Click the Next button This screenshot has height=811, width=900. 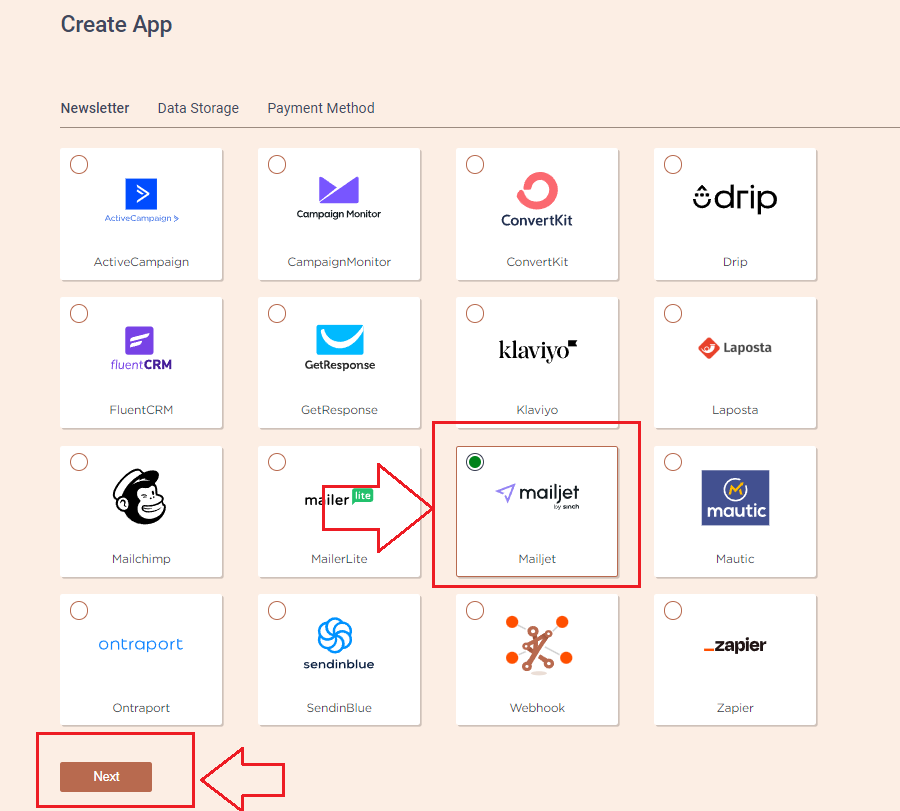click(106, 777)
